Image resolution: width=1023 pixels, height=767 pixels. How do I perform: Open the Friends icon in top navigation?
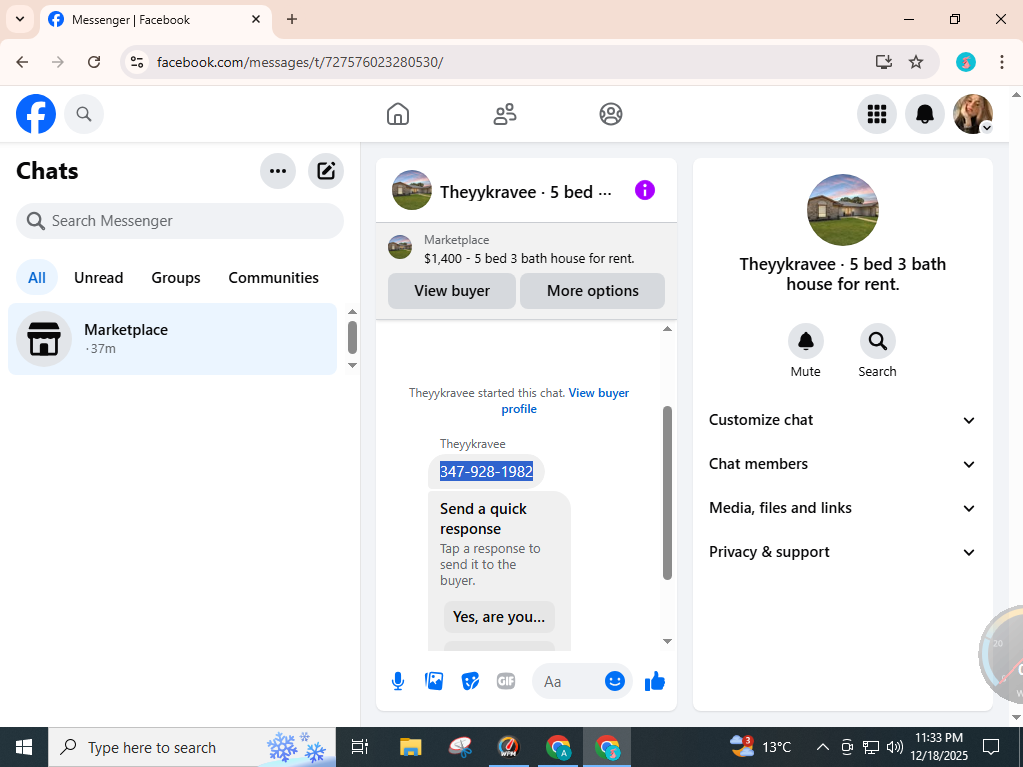point(504,114)
